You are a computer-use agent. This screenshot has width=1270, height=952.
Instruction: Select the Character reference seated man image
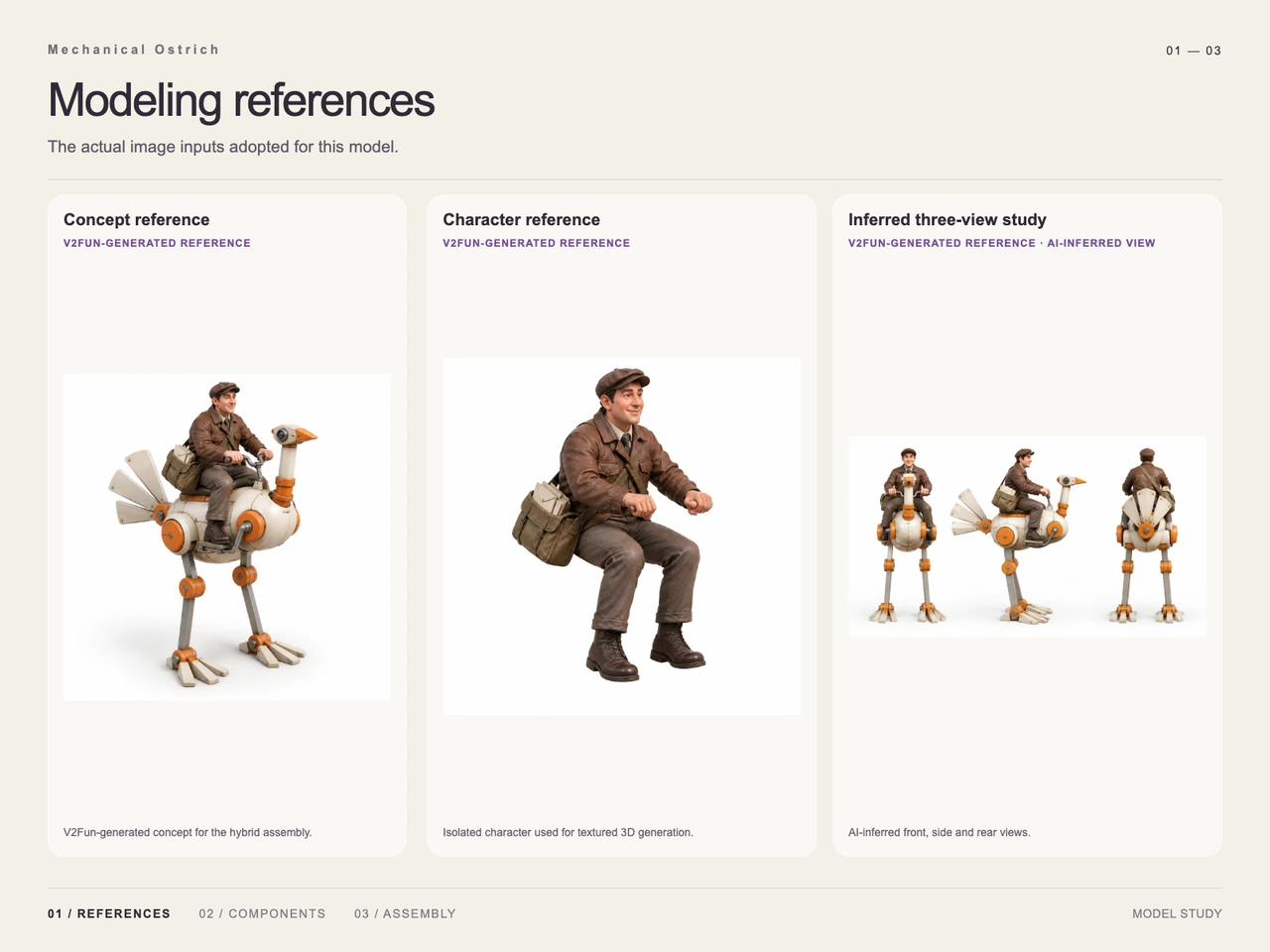[622, 536]
